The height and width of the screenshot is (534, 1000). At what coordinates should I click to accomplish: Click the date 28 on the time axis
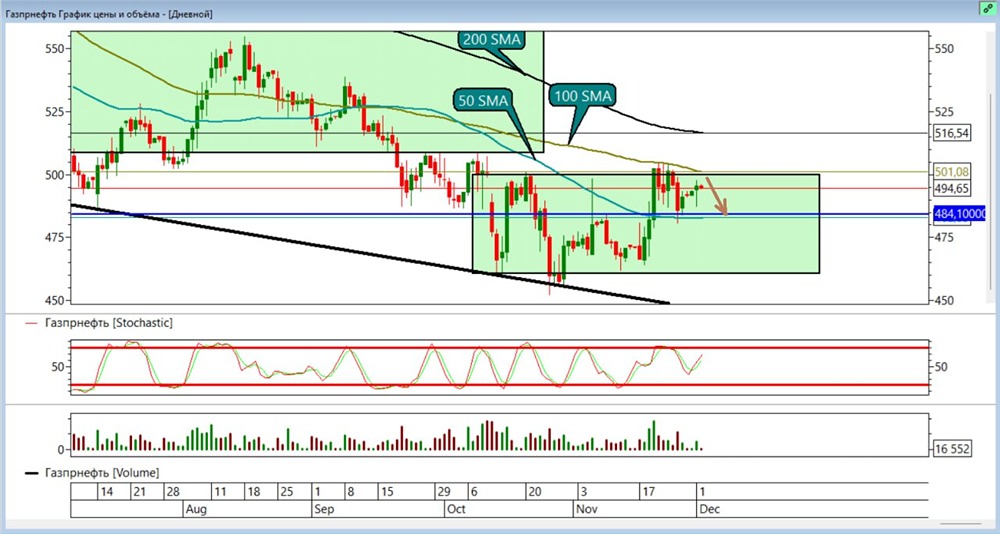tap(172, 492)
